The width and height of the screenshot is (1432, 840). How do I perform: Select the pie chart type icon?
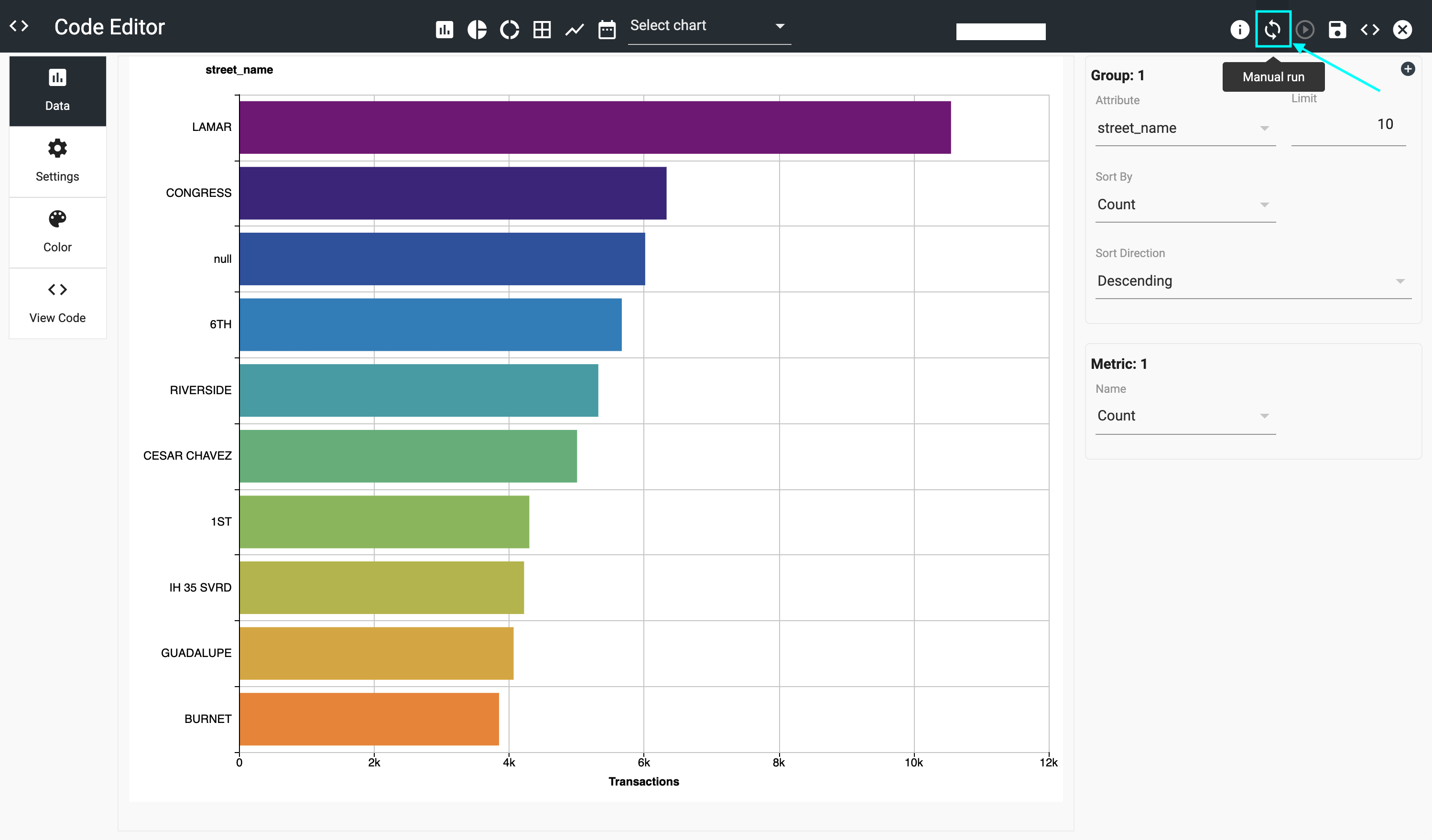[x=477, y=30]
